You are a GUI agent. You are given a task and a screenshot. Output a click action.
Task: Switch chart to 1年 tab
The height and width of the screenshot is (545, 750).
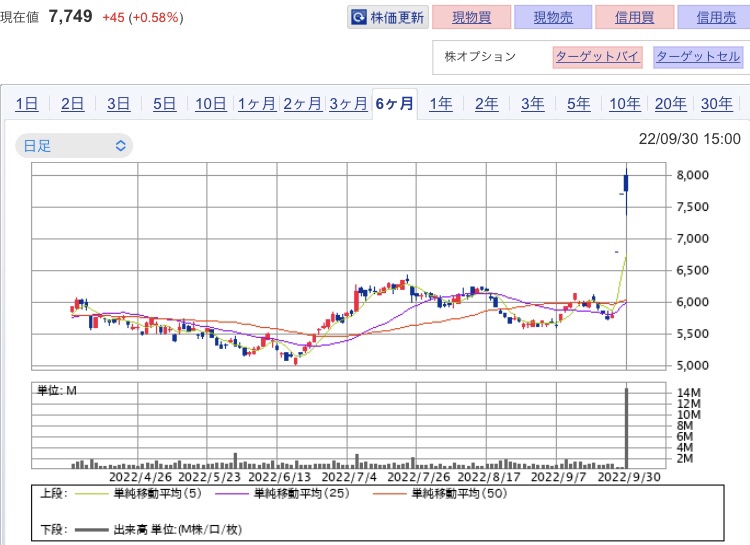click(x=441, y=103)
